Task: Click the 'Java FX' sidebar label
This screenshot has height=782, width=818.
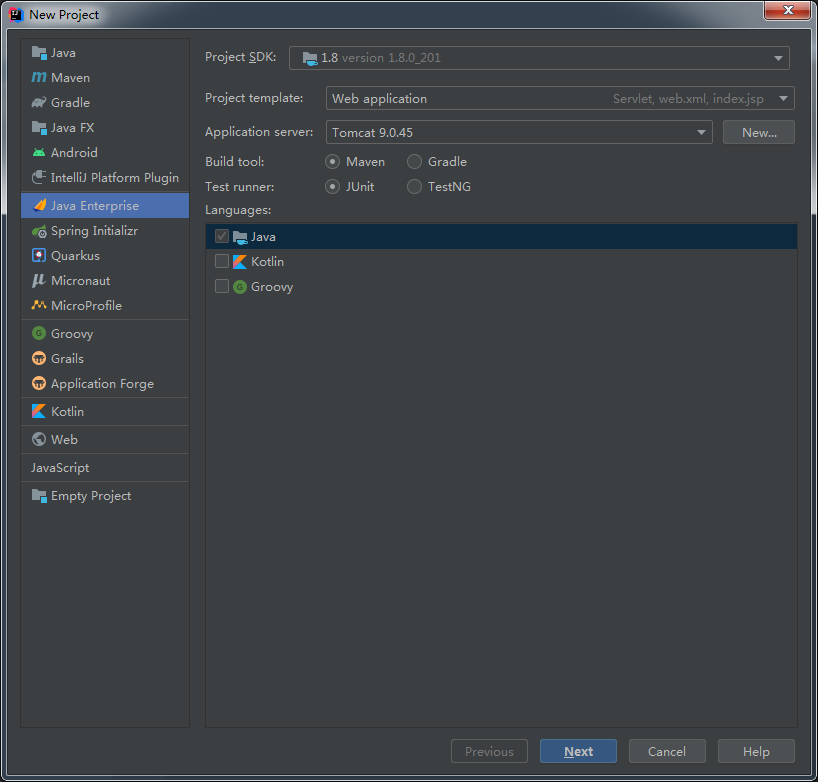Action: pyautogui.click(x=73, y=128)
